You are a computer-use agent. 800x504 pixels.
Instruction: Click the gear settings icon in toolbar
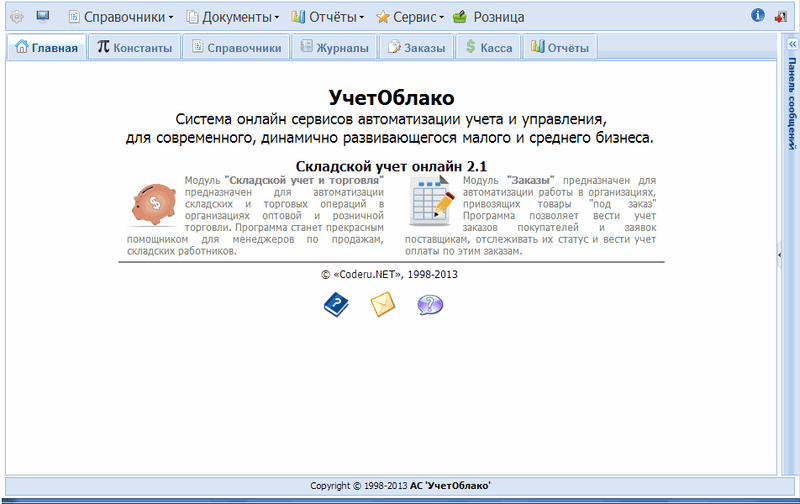tap(17, 16)
